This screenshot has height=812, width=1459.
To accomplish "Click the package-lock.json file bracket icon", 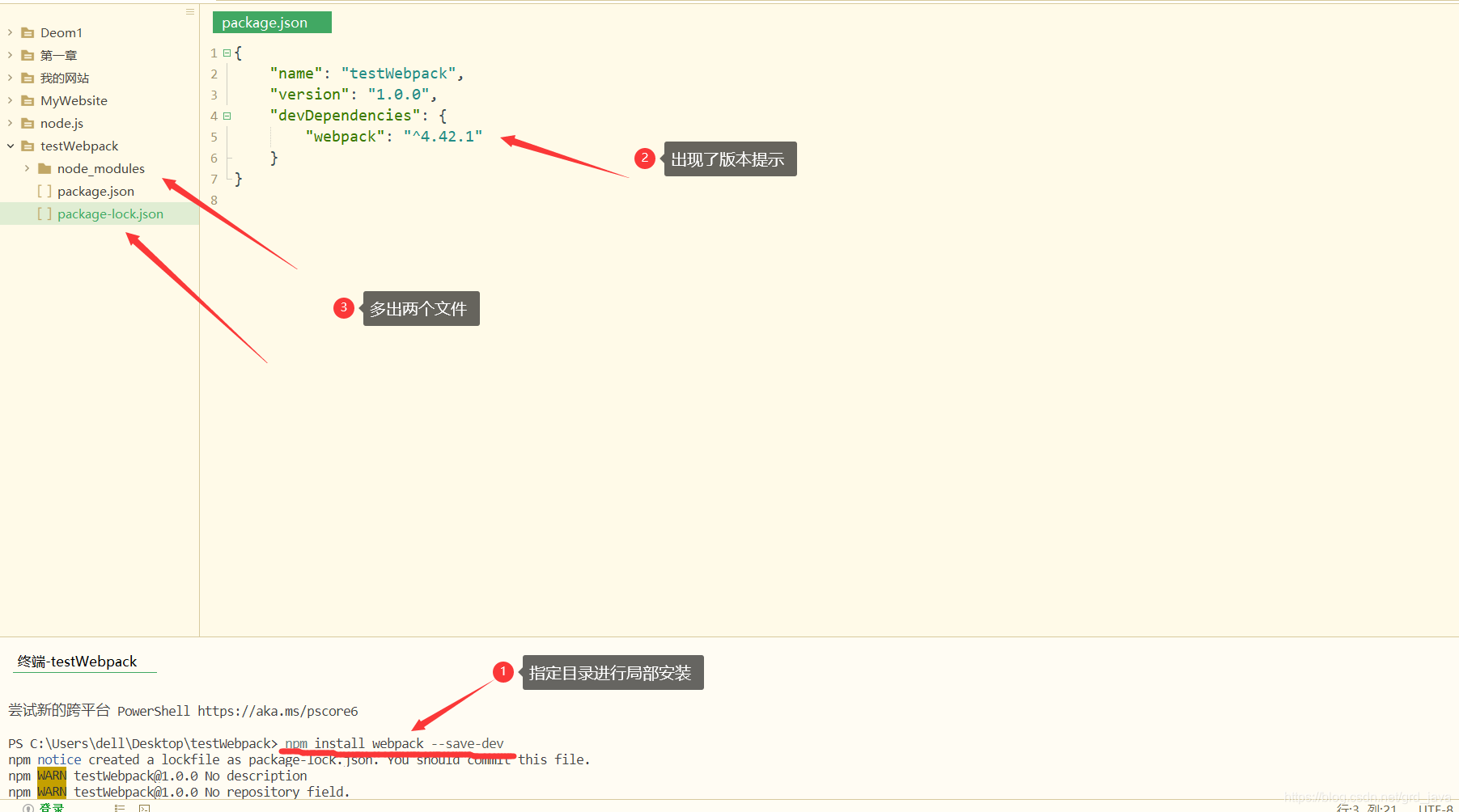I will coord(45,214).
